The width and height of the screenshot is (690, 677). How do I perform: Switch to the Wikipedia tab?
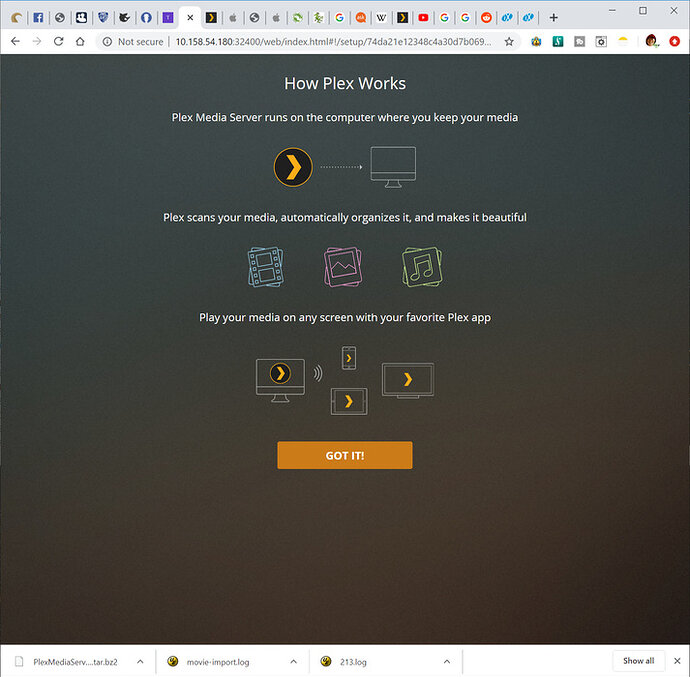tap(381, 18)
